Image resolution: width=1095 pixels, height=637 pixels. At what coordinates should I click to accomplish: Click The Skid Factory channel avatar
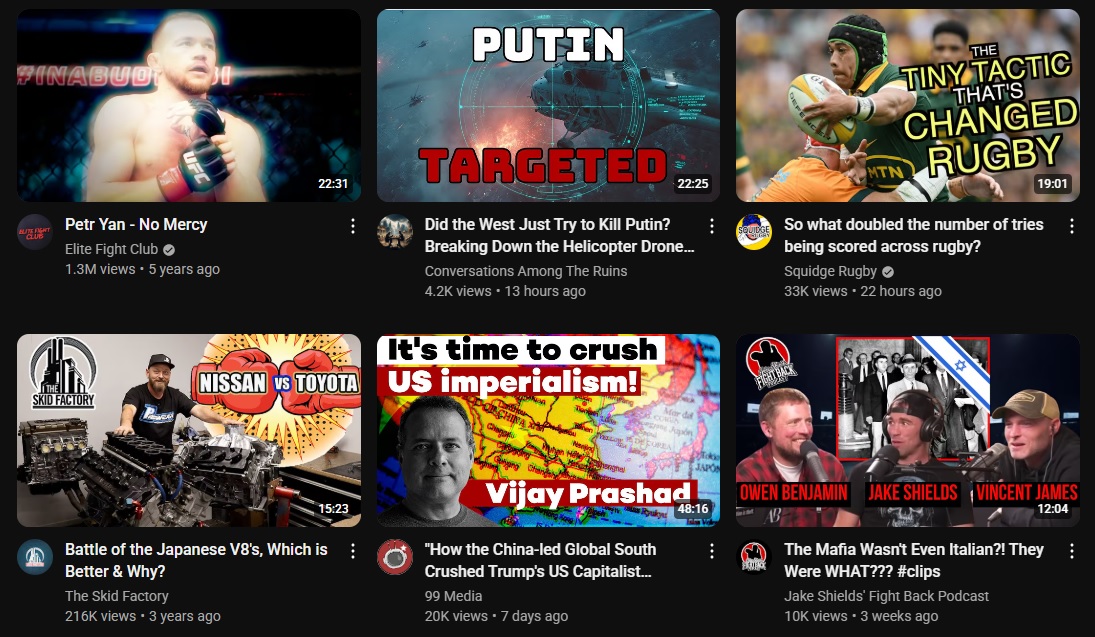click(x=35, y=557)
